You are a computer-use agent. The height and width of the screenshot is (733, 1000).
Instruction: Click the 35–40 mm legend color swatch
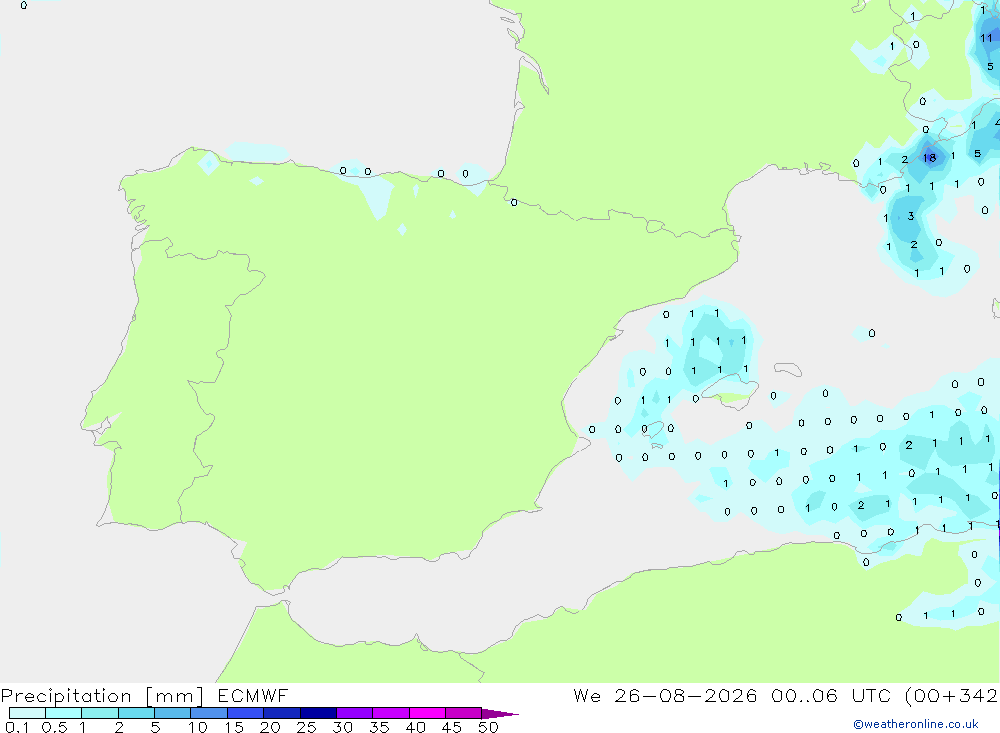click(390, 713)
